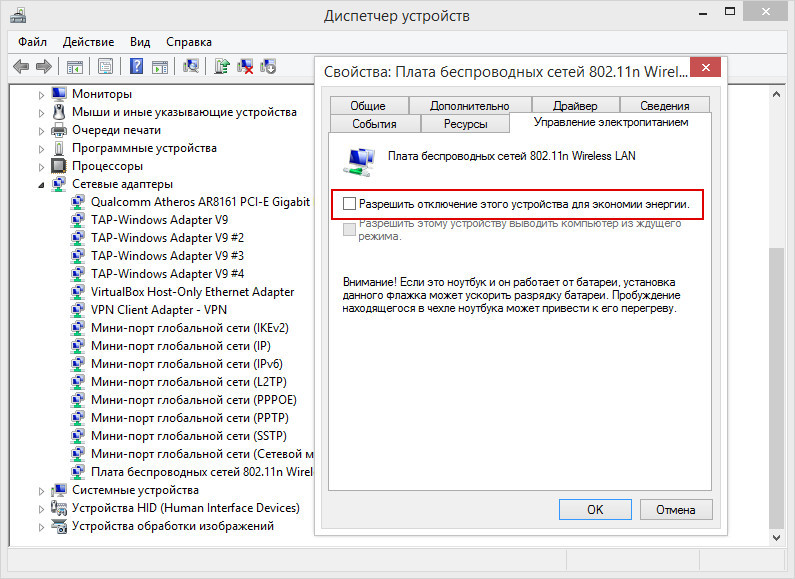Click the Системные устройства icon
The height and width of the screenshot is (579, 795).
pyautogui.click(x=59, y=490)
